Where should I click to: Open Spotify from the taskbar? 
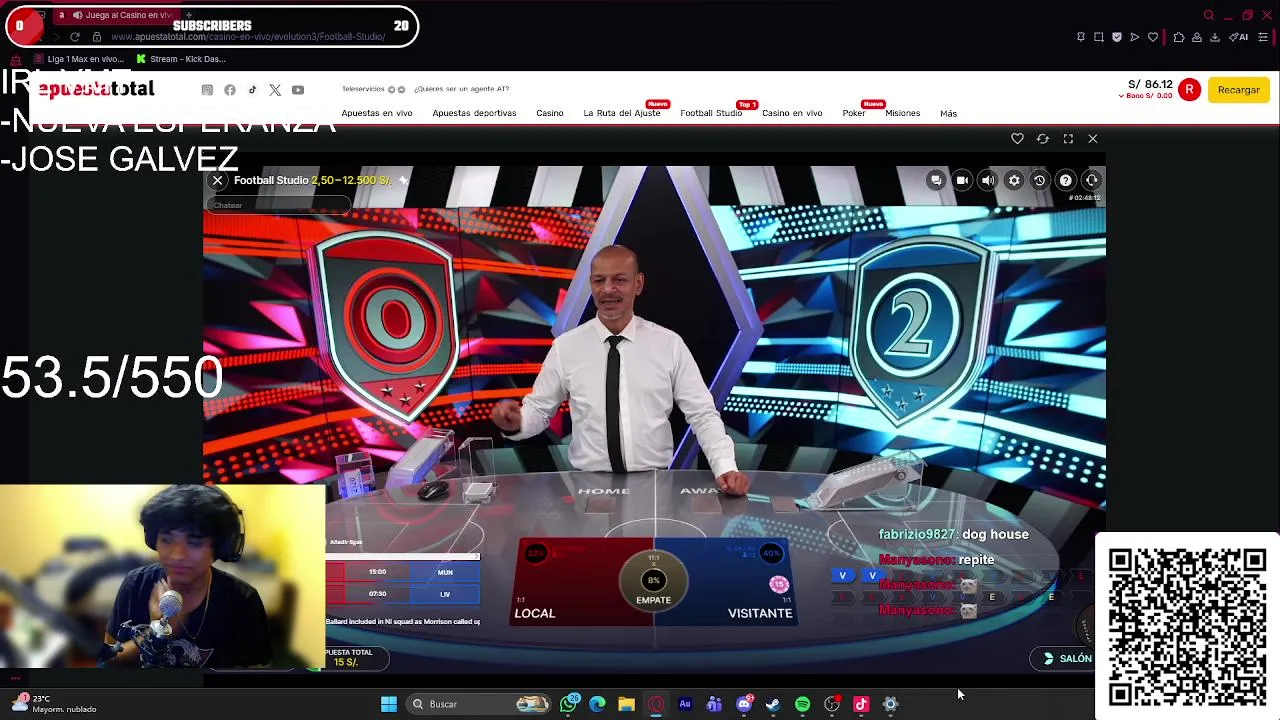pos(802,704)
